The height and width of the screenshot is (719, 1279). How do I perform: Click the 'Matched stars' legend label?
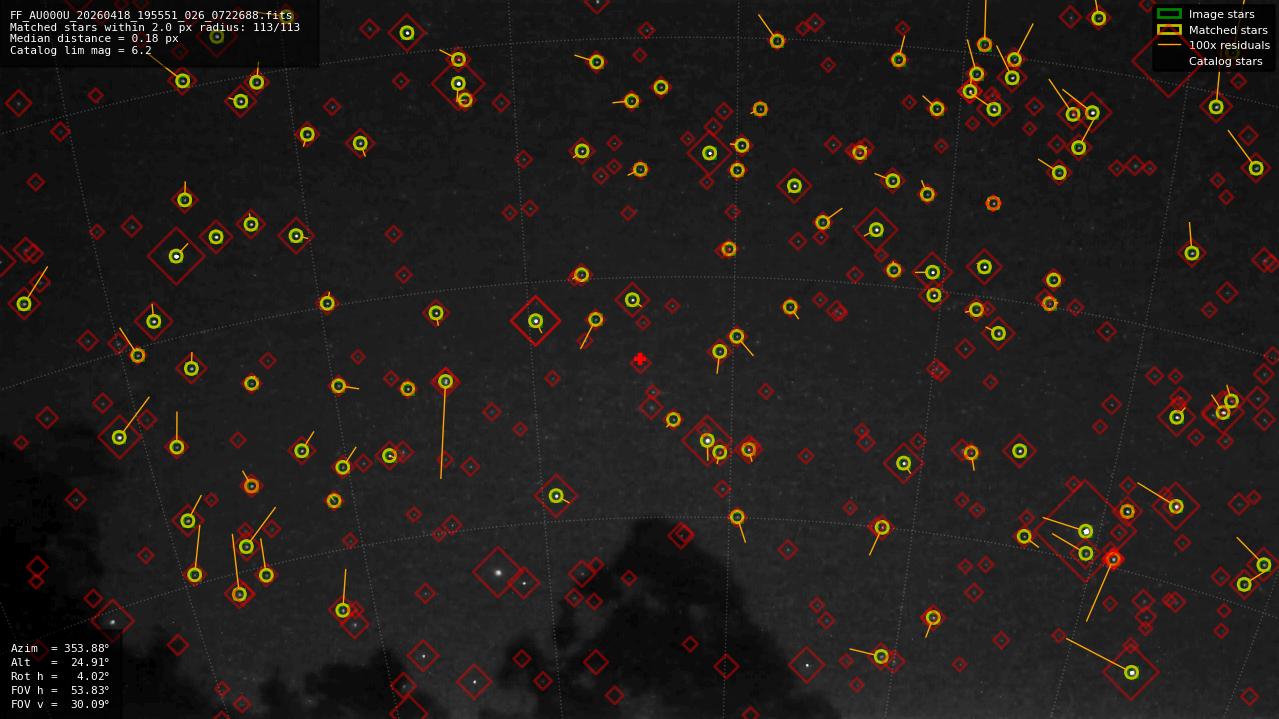1228,30
